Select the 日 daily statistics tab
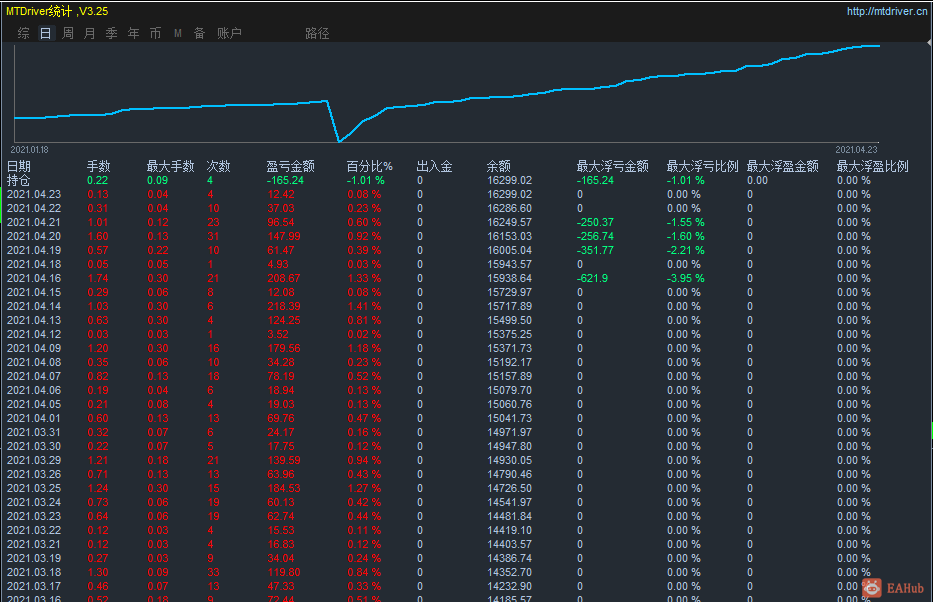Screen dimensions: 933x603 [46, 33]
